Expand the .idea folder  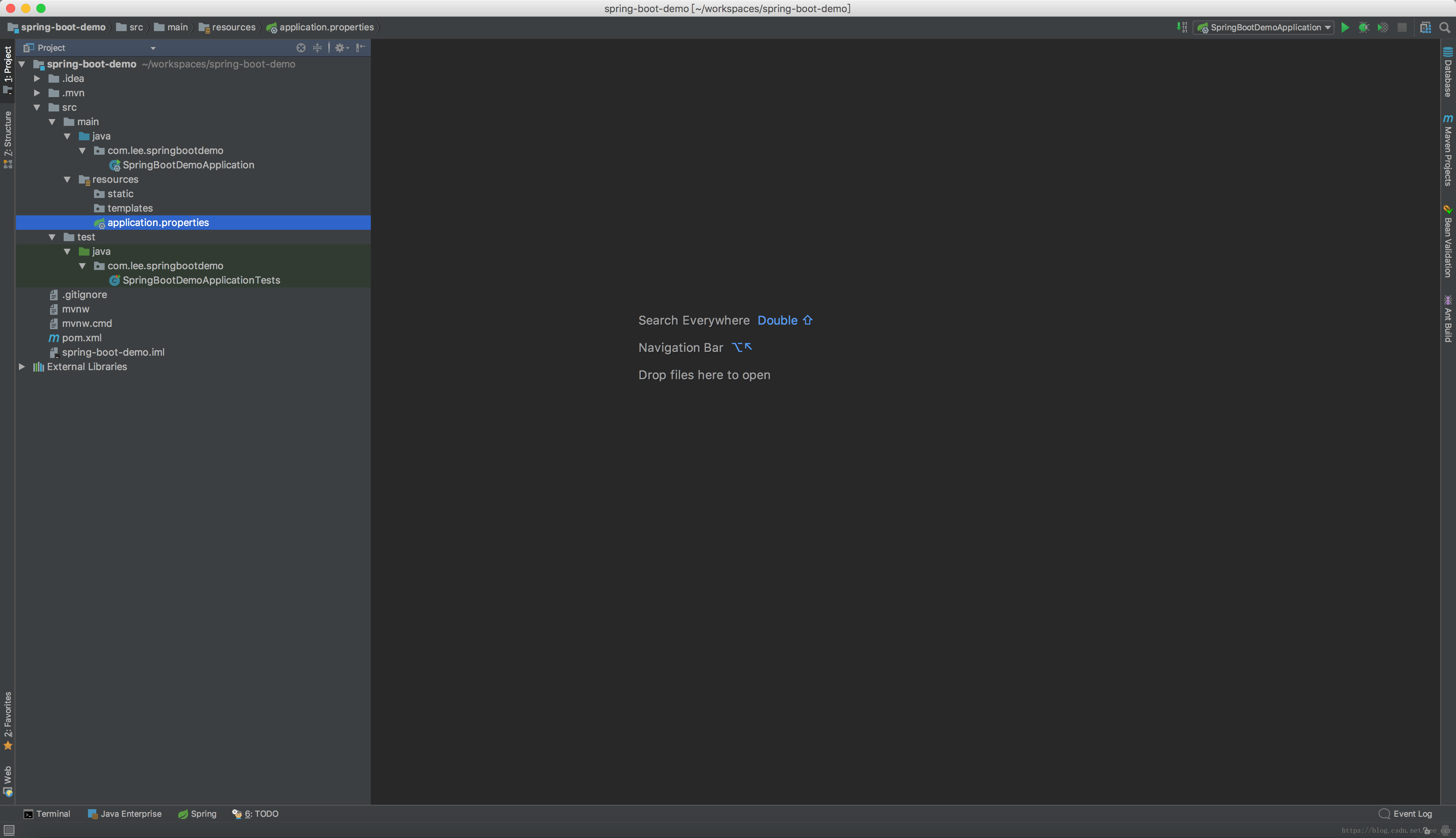click(37, 78)
